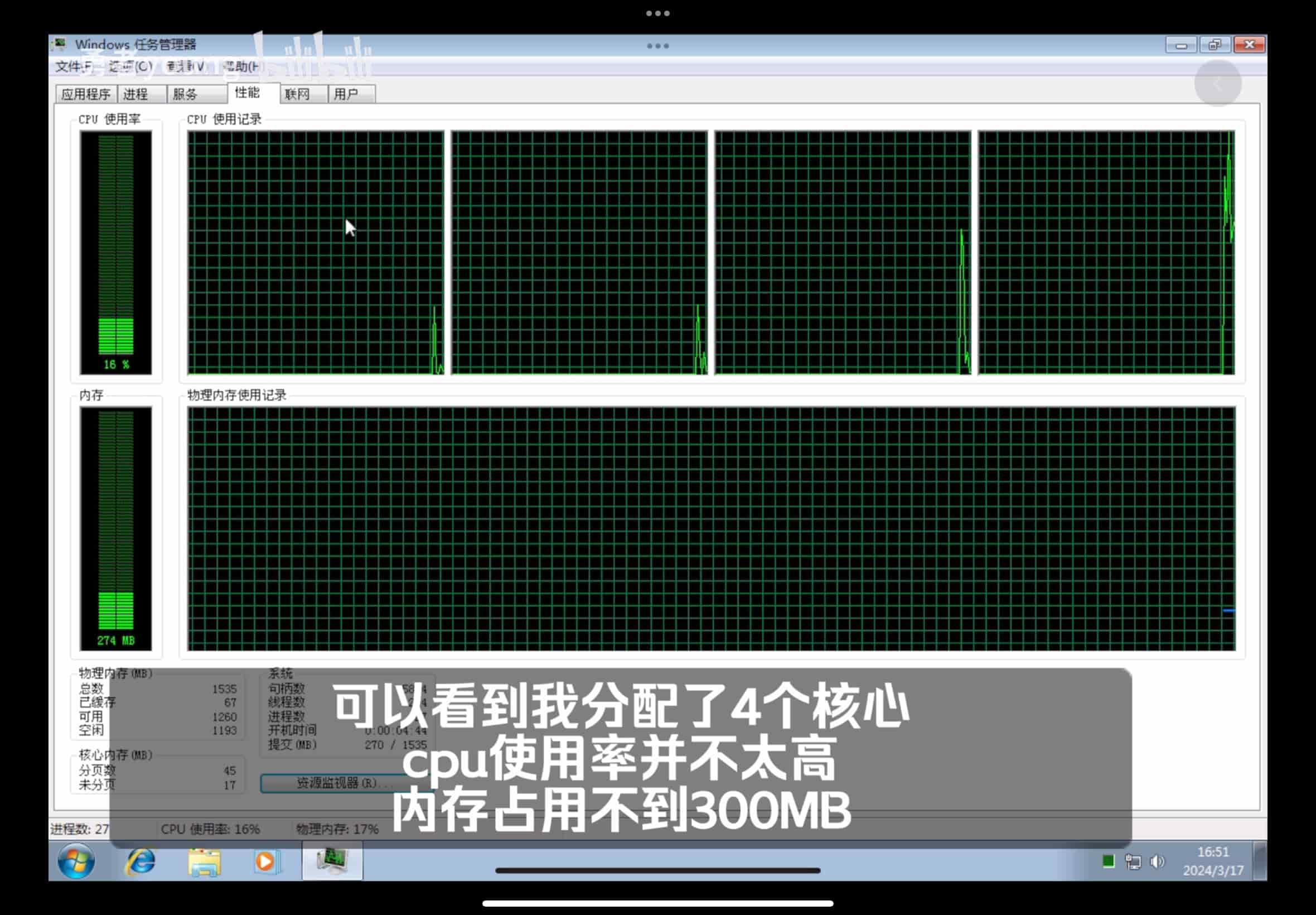1316x915 pixels.
Task: Launch Windows Media Player from taskbar
Action: (267, 861)
